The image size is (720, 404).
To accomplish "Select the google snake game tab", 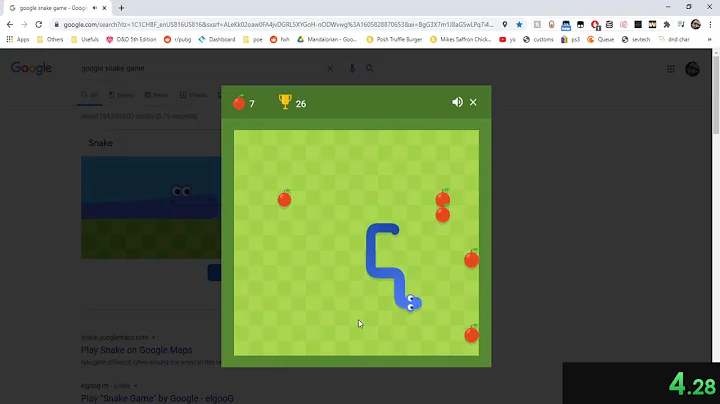I will tap(53, 8).
